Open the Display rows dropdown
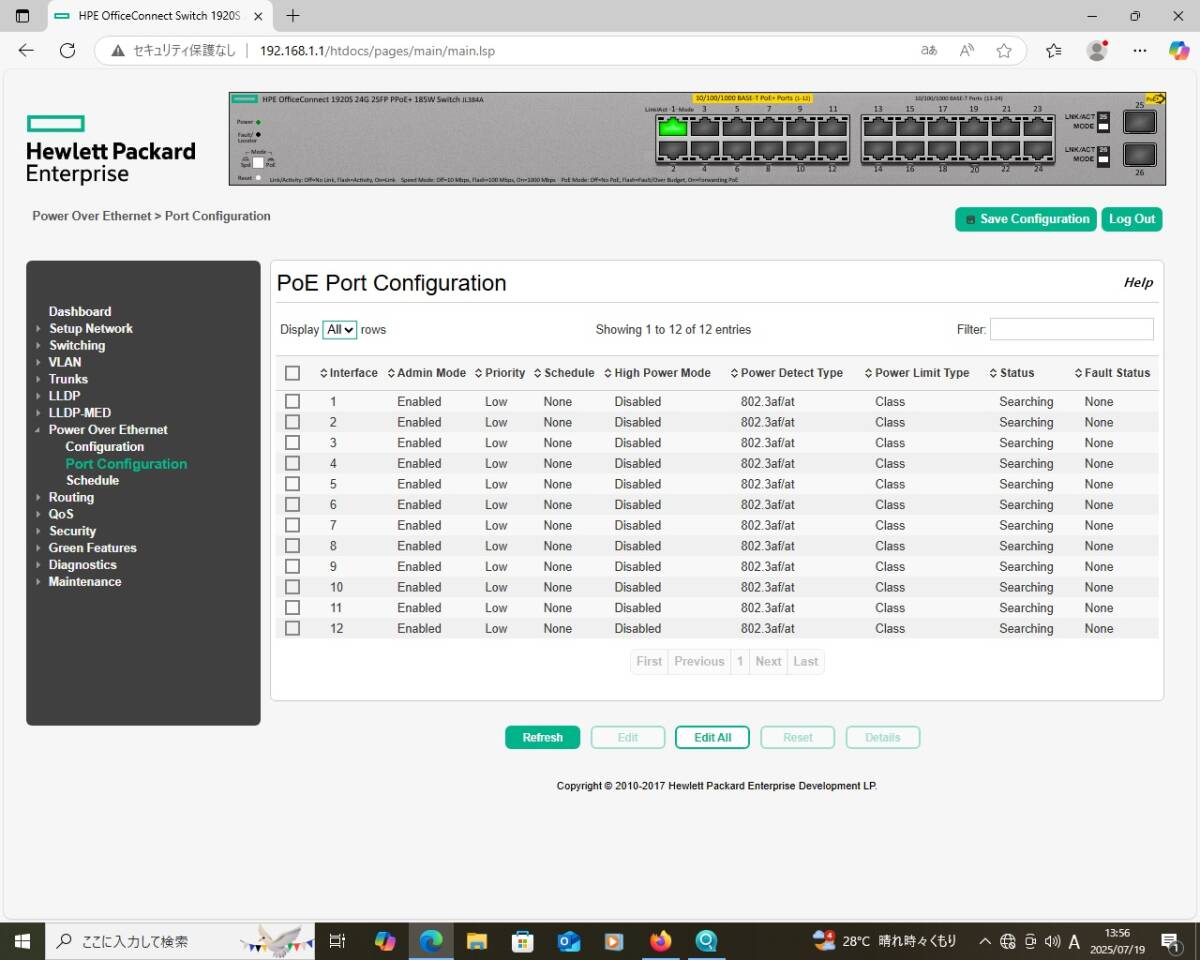Screen dimensions: 1200x960 340,329
